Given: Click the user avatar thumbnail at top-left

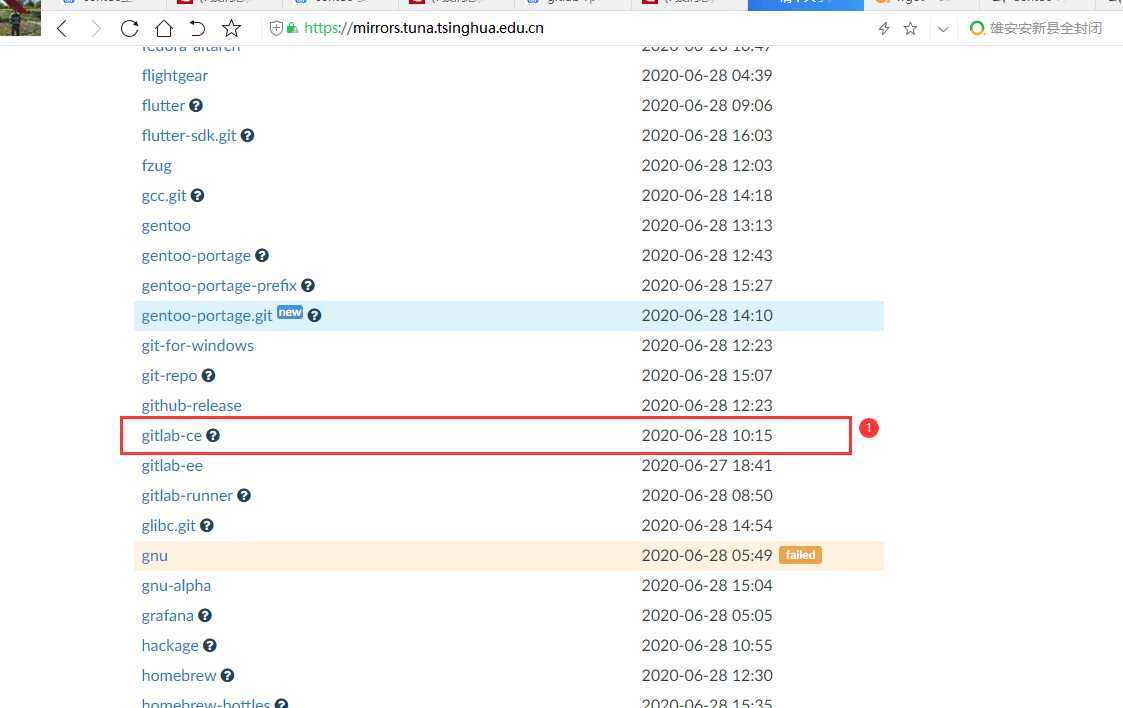Looking at the screenshot, I should tap(20, 18).
